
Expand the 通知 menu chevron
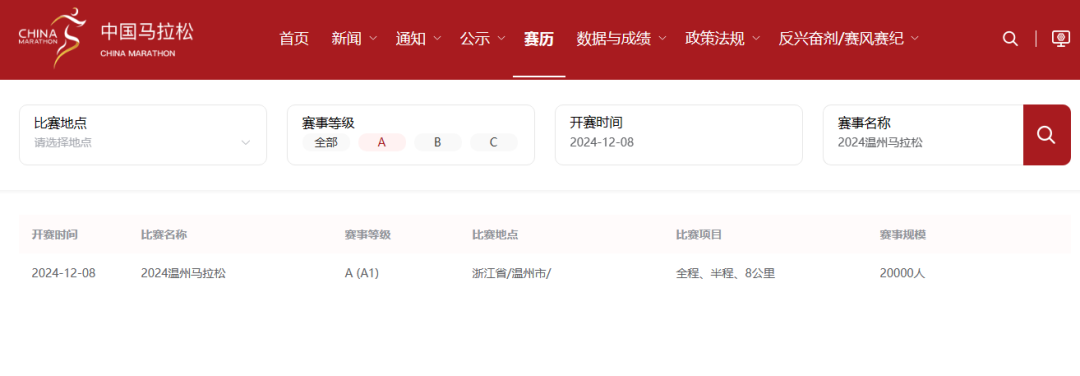(437, 39)
